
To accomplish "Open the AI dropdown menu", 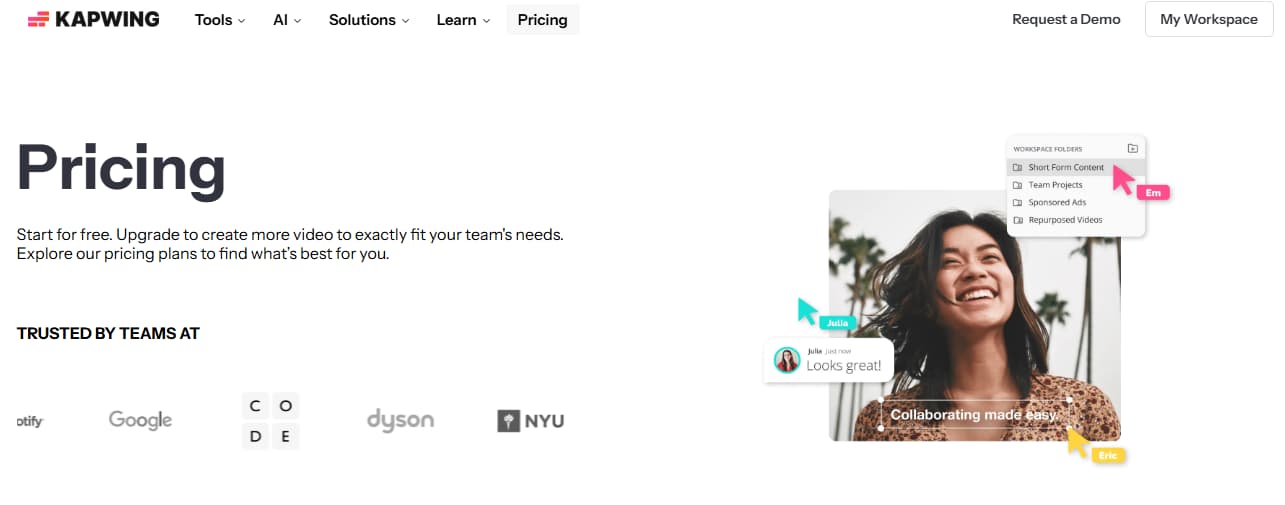I will pos(287,20).
